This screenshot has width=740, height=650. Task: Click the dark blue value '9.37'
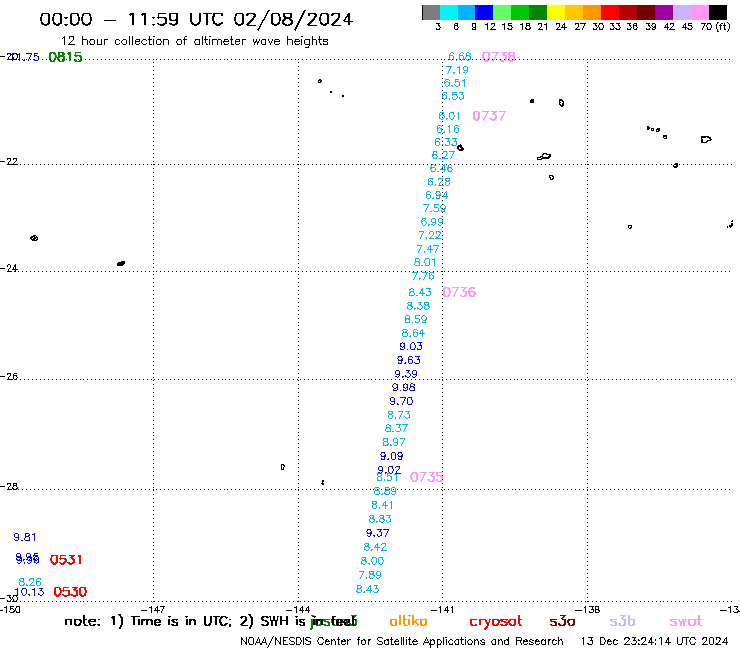378,533
